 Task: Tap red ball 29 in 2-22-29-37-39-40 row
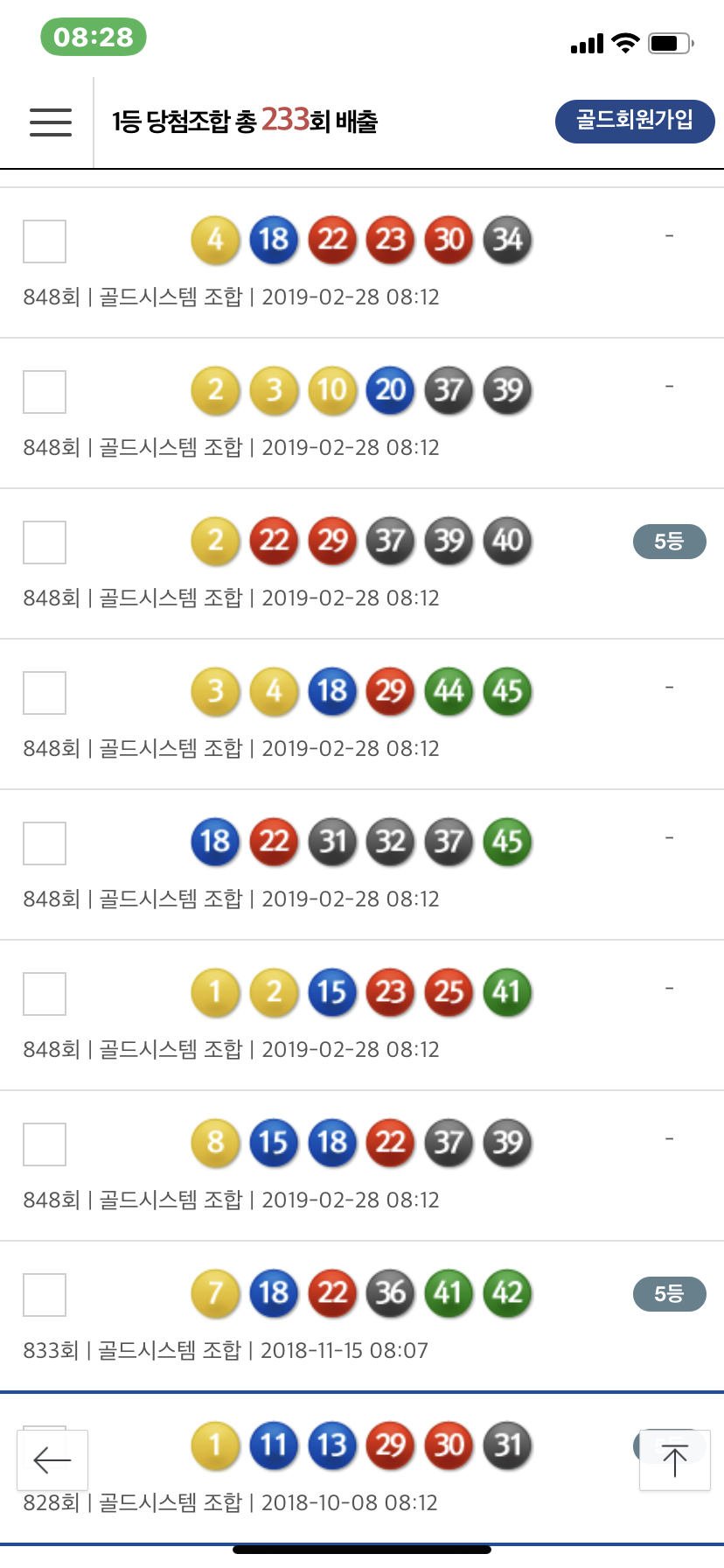332,540
